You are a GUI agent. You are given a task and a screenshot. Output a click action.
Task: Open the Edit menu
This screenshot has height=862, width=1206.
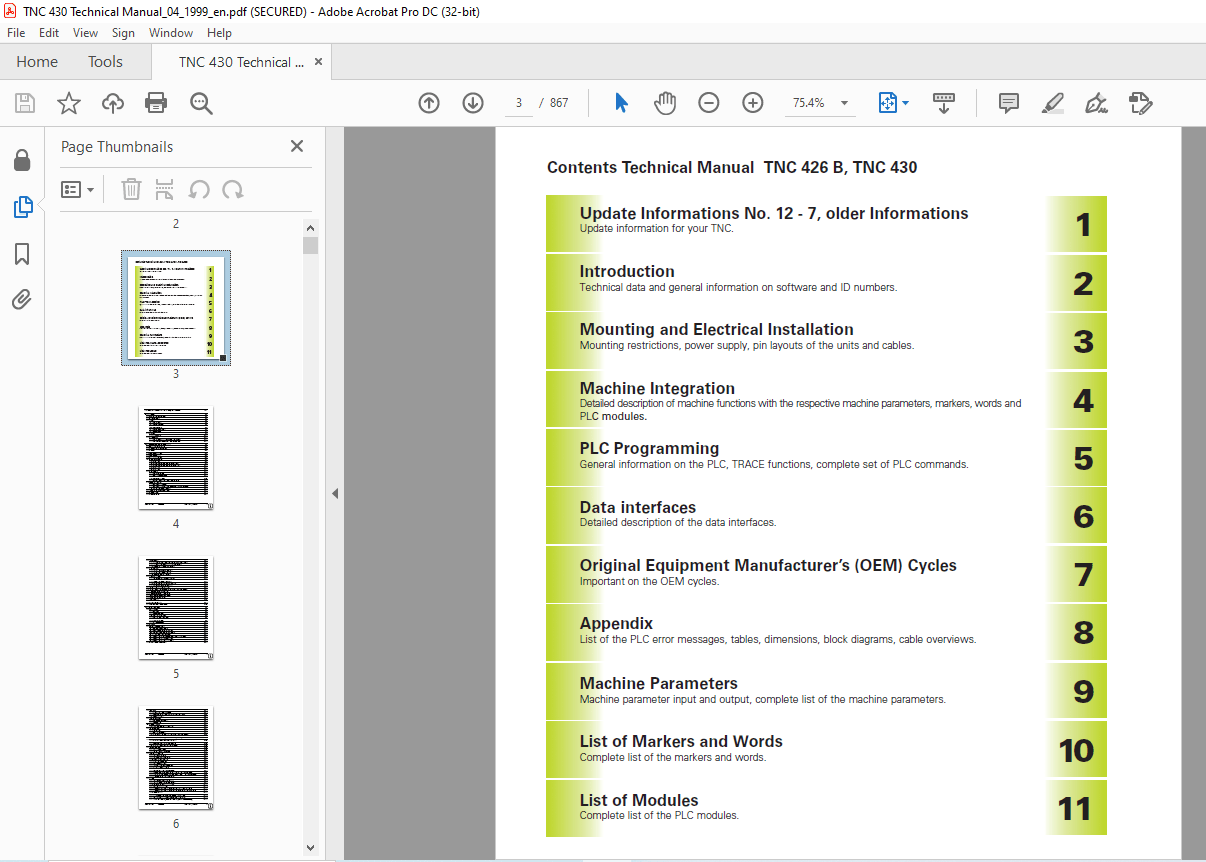(x=48, y=32)
